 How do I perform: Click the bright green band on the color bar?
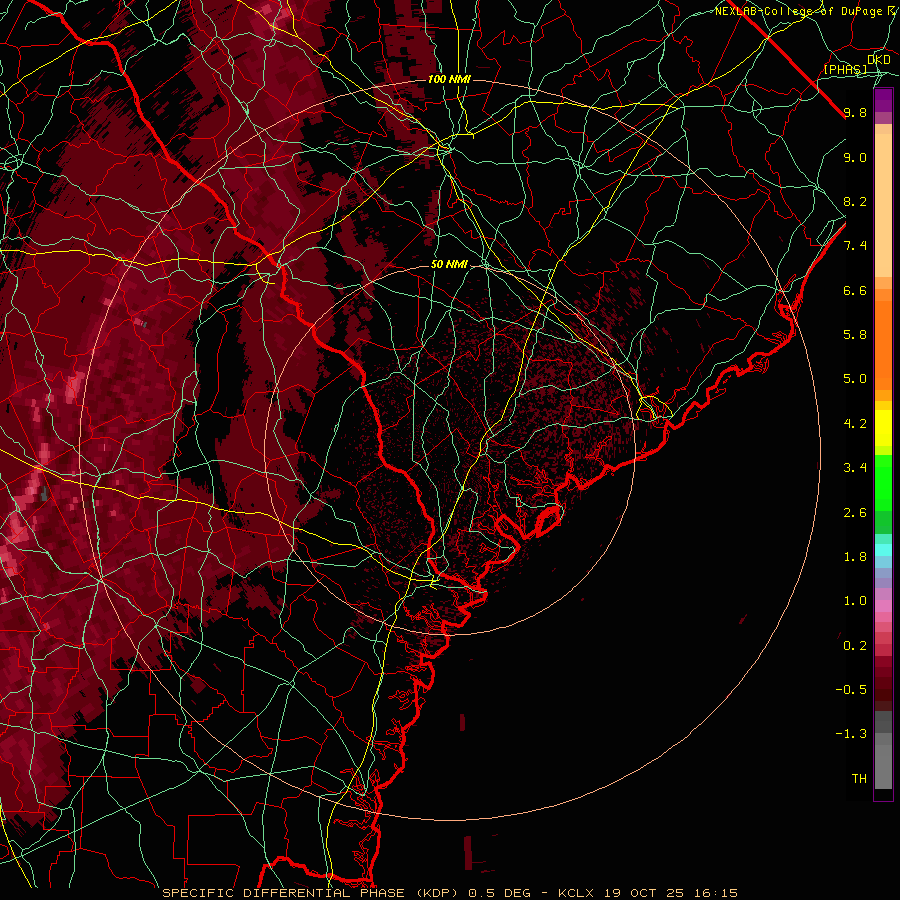pos(883,483)
